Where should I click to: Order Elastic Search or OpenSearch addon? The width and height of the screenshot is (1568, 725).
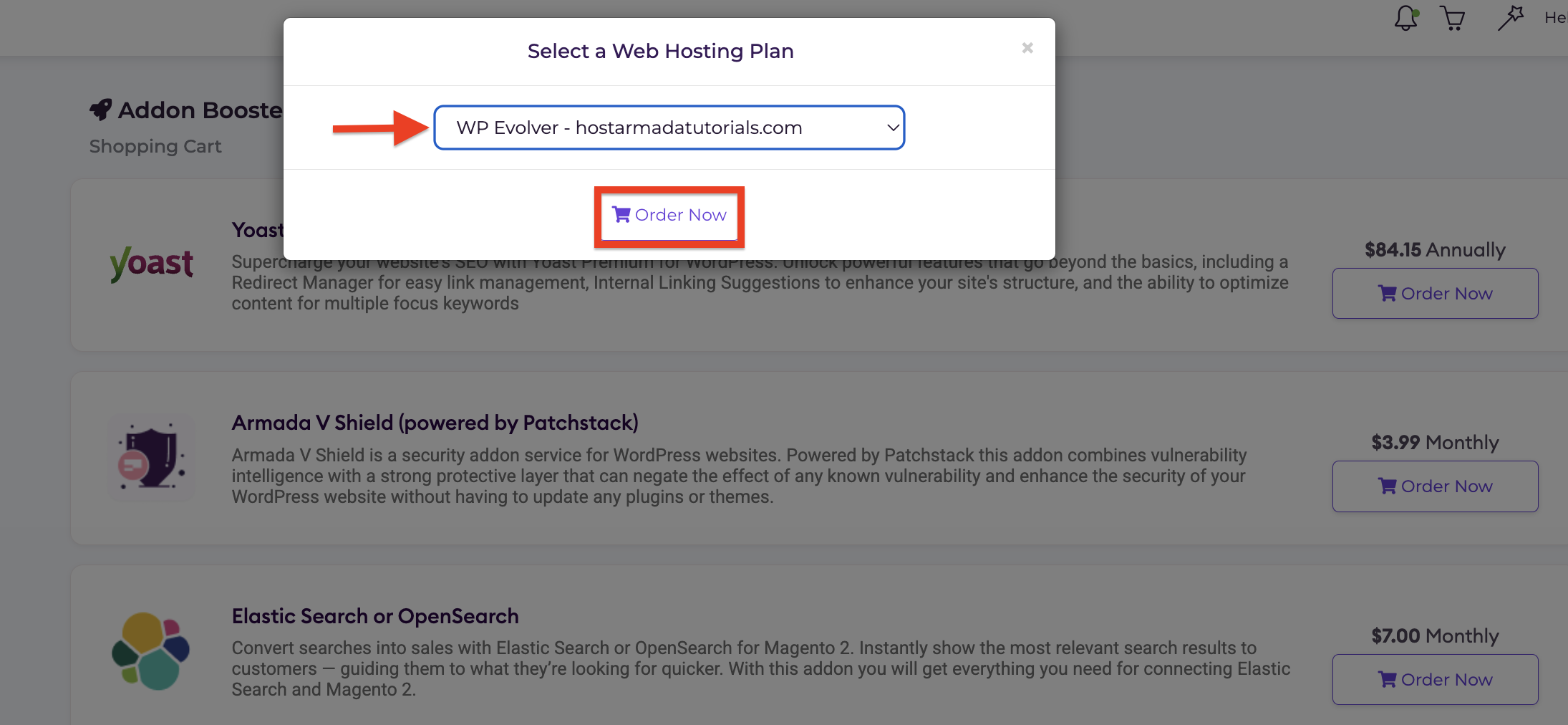(1435, 679)
